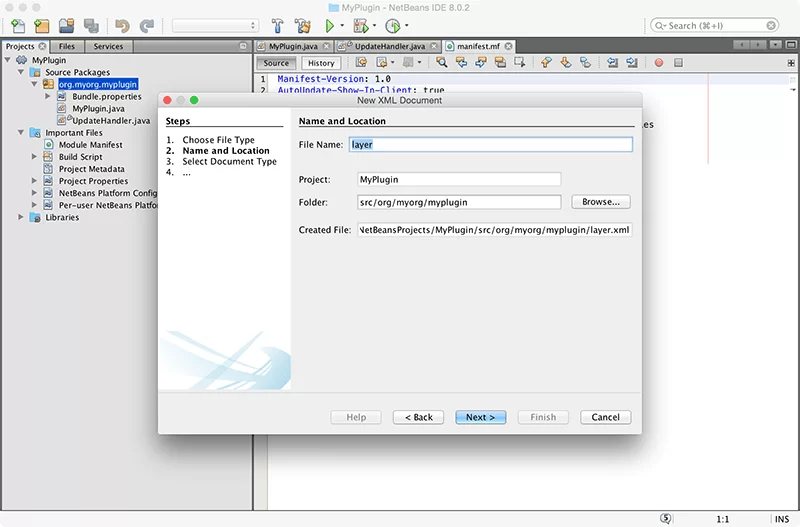The width and height of the screenshot is (800, 527).
Task: Click the Toggle Bookmark icon
Action: pos(585,63)
